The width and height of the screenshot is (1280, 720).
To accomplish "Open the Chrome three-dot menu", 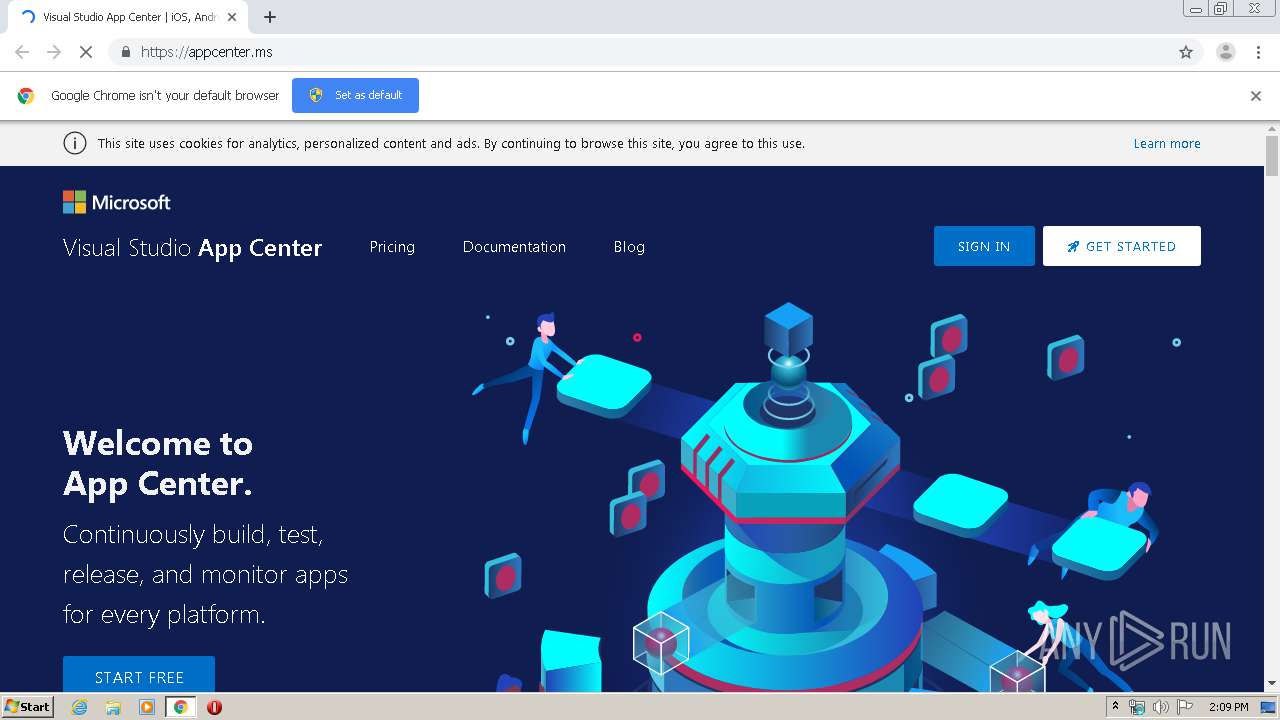I will pyautogui.click(x=1258, y=52).
